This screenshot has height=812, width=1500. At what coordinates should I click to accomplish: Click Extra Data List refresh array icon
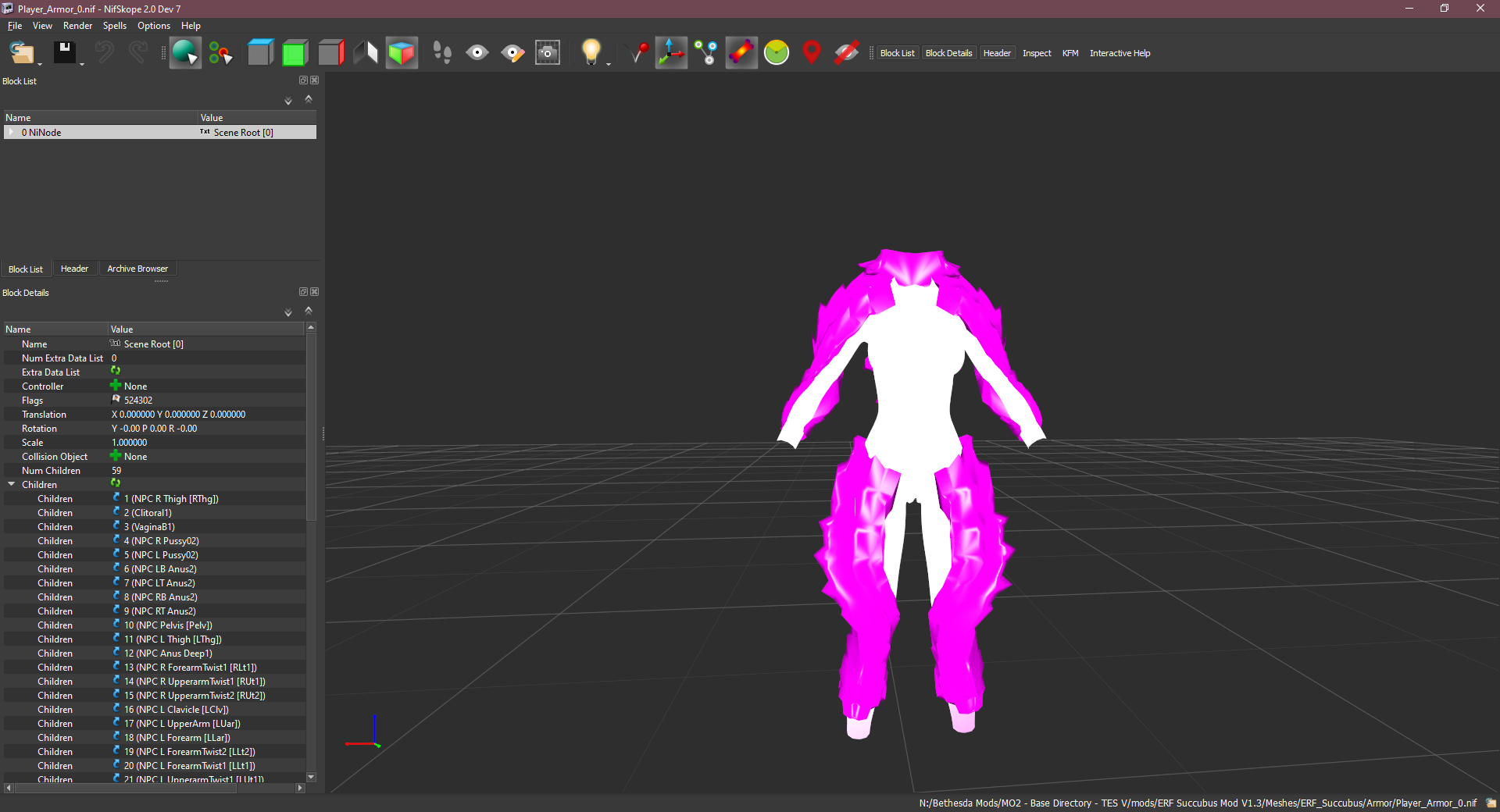pyautogui.click(x=116, y=371)
